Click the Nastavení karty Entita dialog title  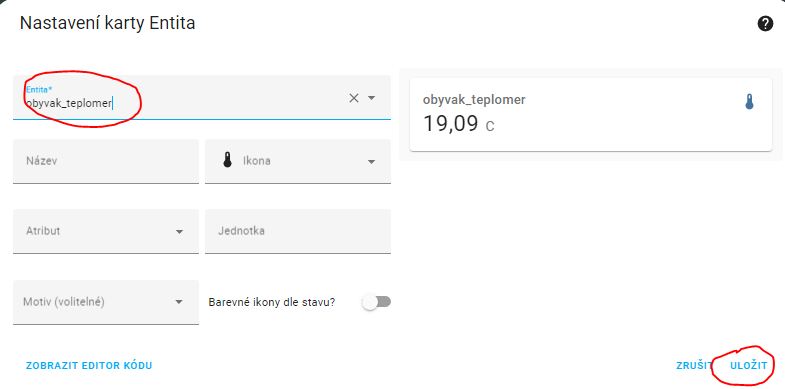(107, 23)
